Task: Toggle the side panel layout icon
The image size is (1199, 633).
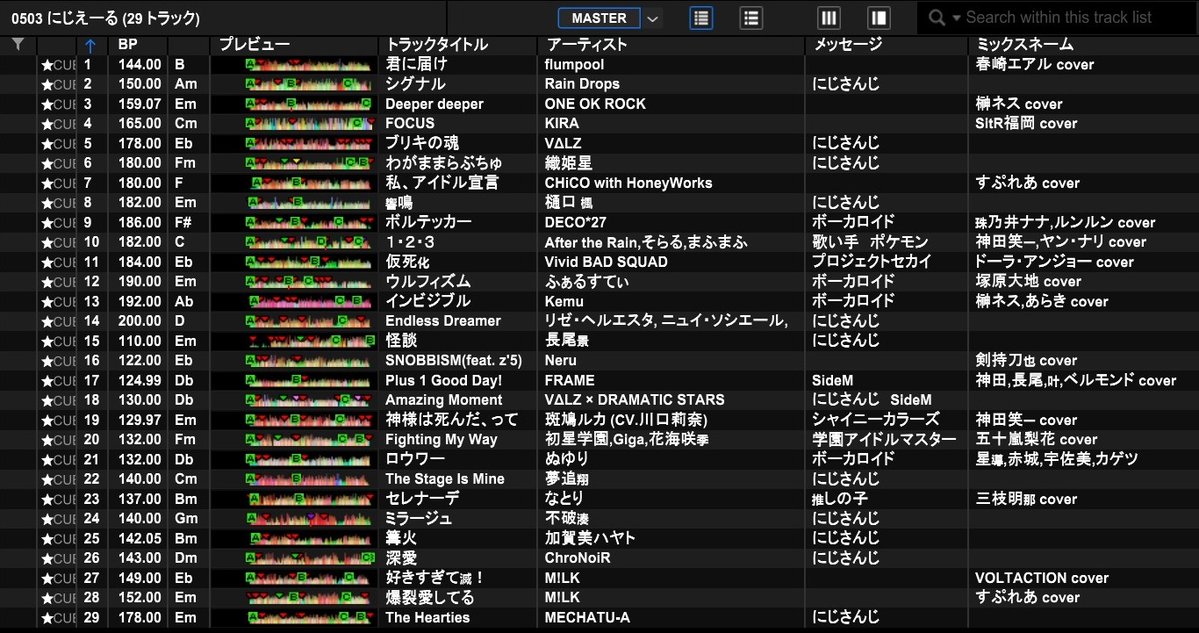Action: coord(879,18)
